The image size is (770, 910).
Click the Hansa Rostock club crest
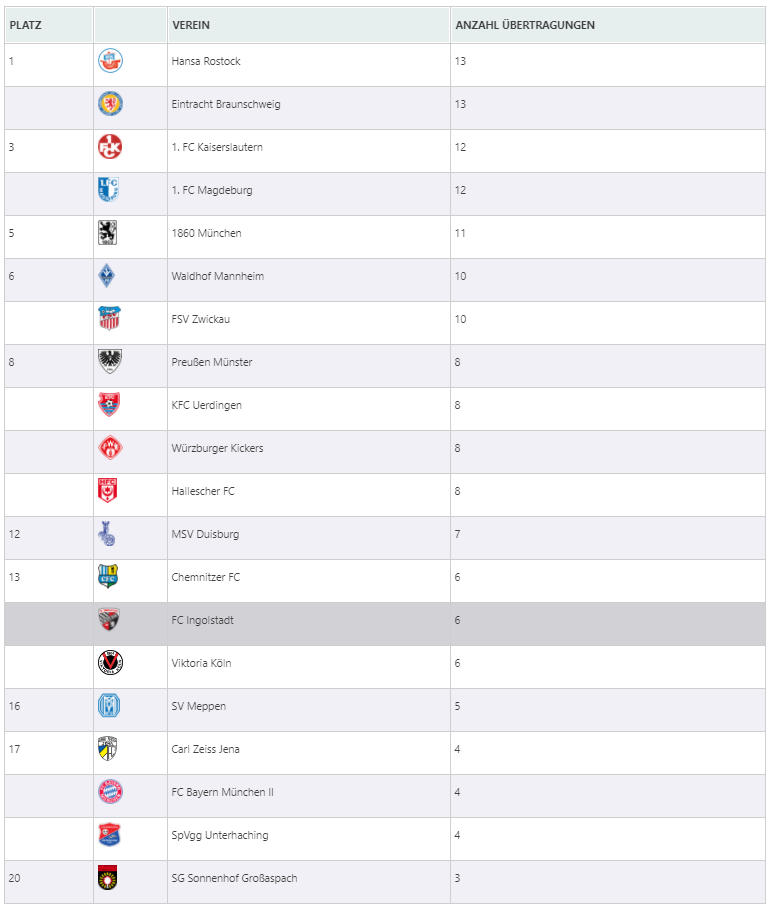coord(110,61)
